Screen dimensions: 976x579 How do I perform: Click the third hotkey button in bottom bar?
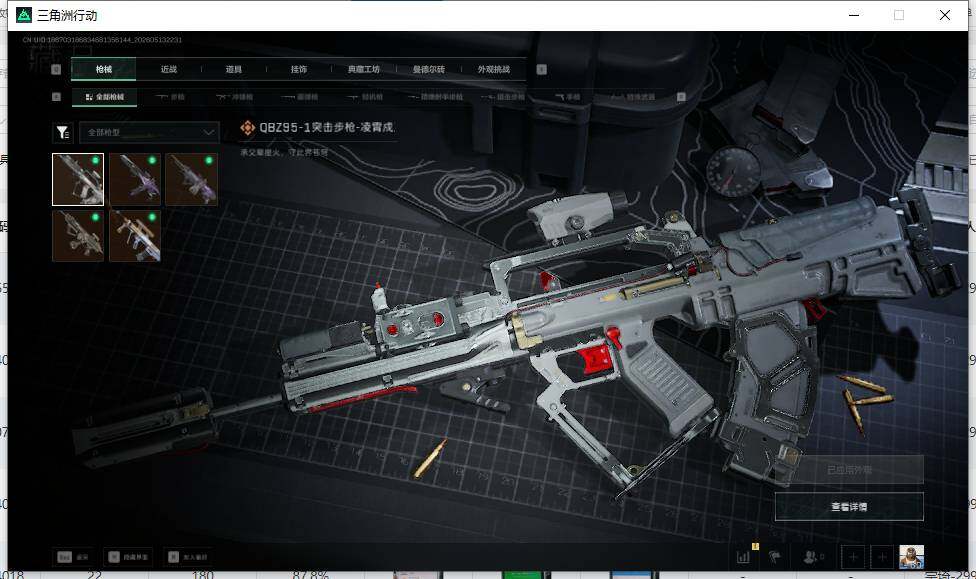(x=187, y=557)
